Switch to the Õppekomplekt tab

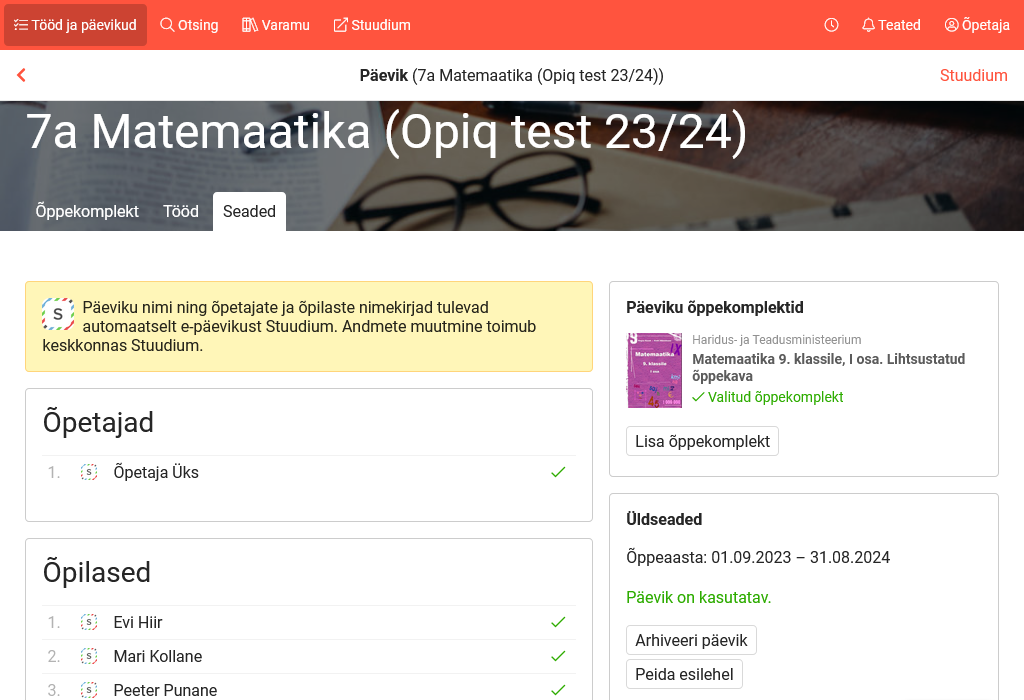[x=87, y=211]
